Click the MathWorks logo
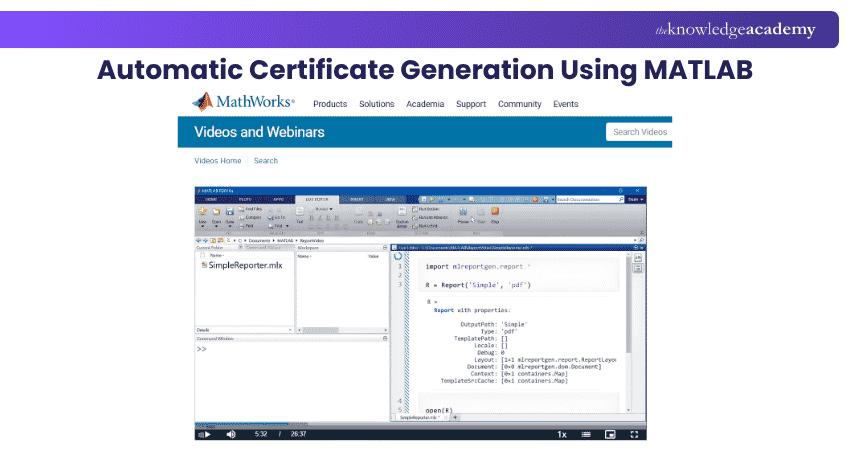 (243, 101)
